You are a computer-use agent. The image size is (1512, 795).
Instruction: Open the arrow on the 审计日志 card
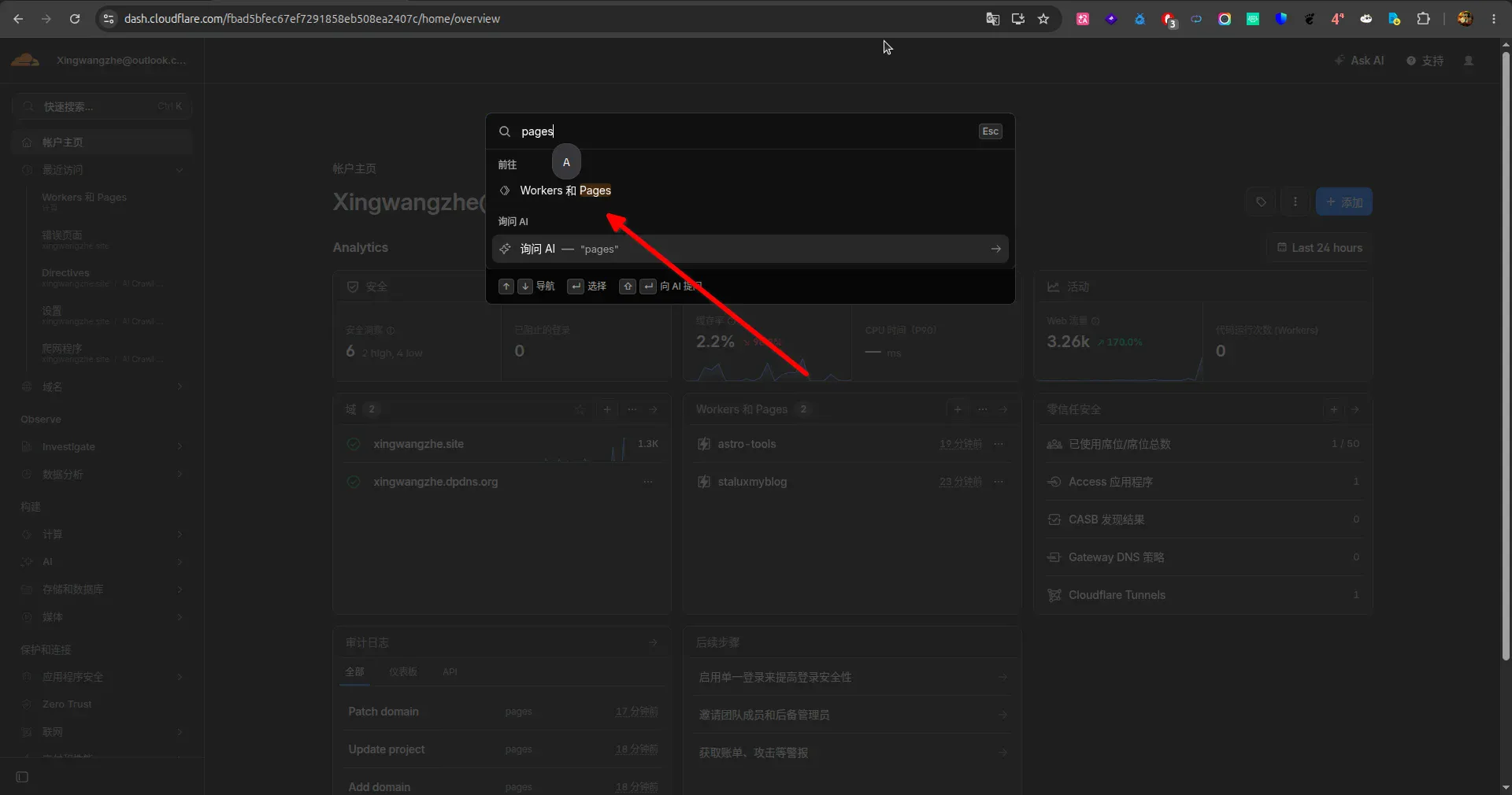(653, 642)
